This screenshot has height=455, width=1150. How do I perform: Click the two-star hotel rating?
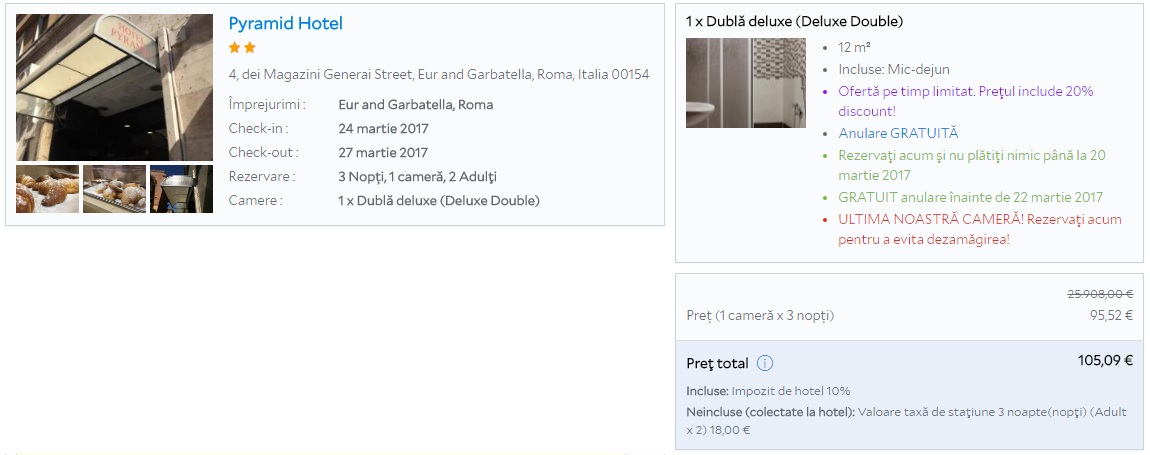242,47
